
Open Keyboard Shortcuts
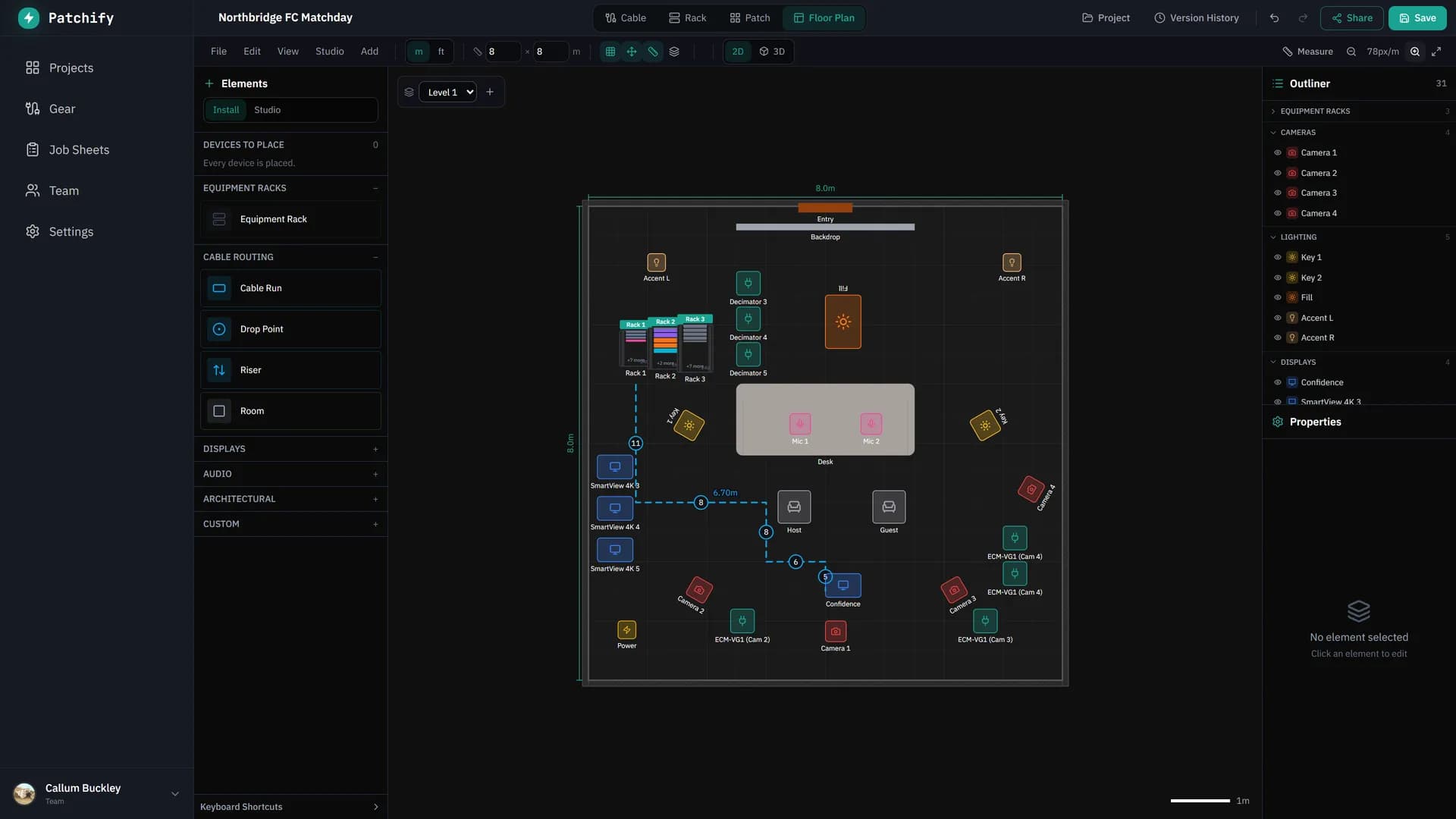point(290,807)
